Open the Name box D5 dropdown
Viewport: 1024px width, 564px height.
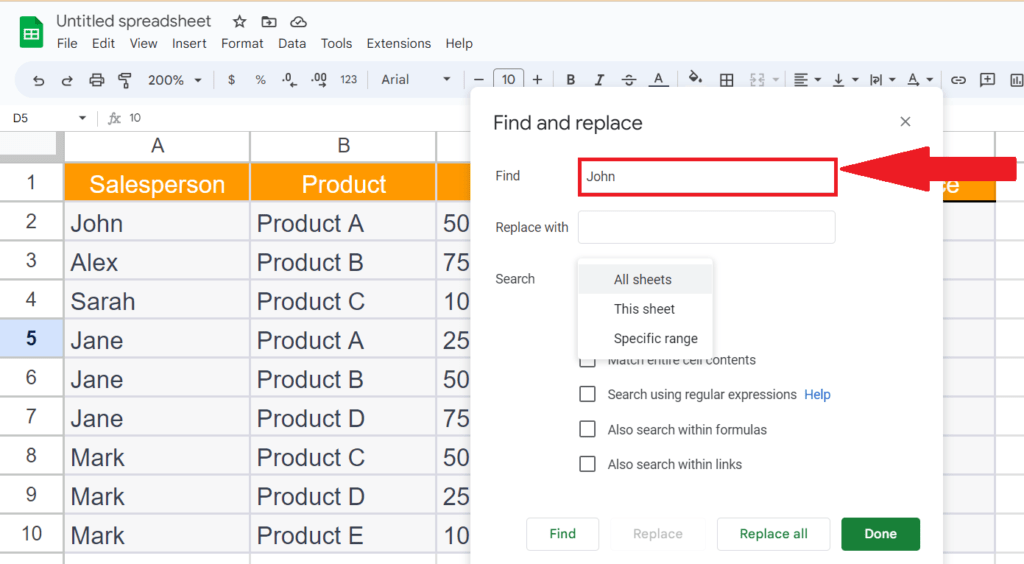click(x=82, y=118)
